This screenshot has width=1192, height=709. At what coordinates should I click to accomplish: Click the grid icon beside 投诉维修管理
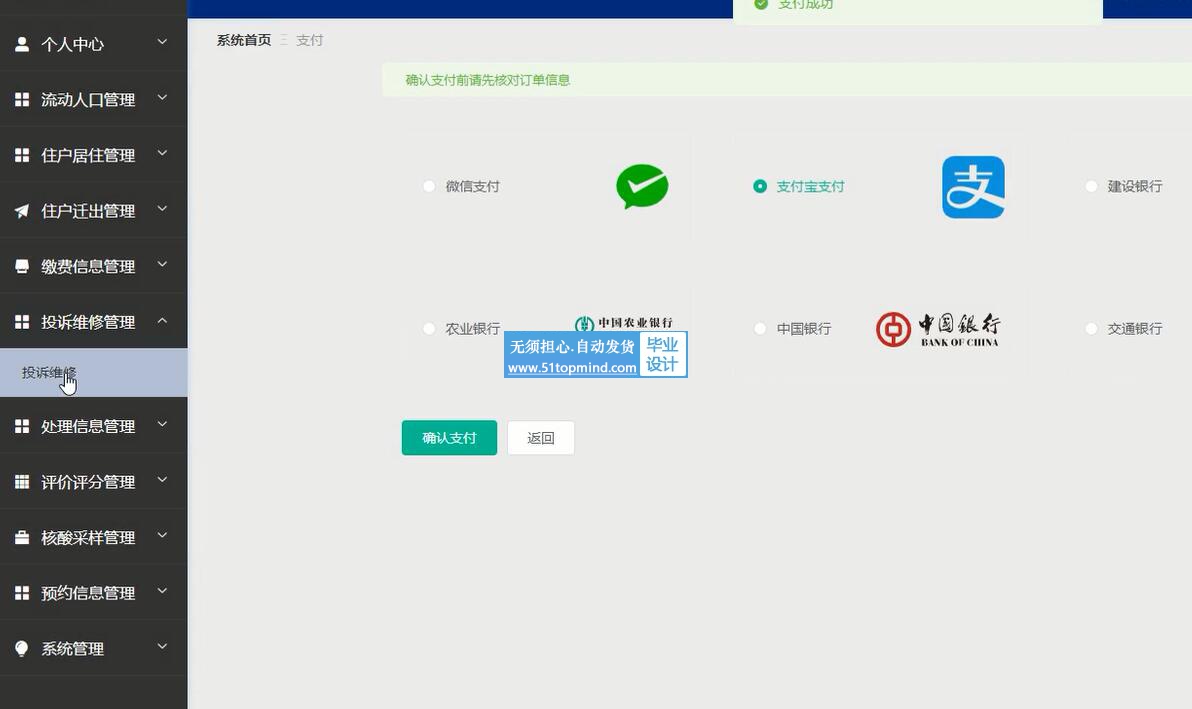22,322
